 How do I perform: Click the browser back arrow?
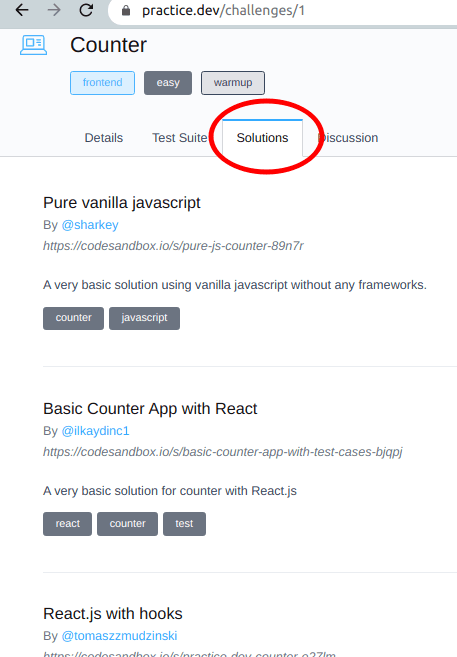pos(22,10)
